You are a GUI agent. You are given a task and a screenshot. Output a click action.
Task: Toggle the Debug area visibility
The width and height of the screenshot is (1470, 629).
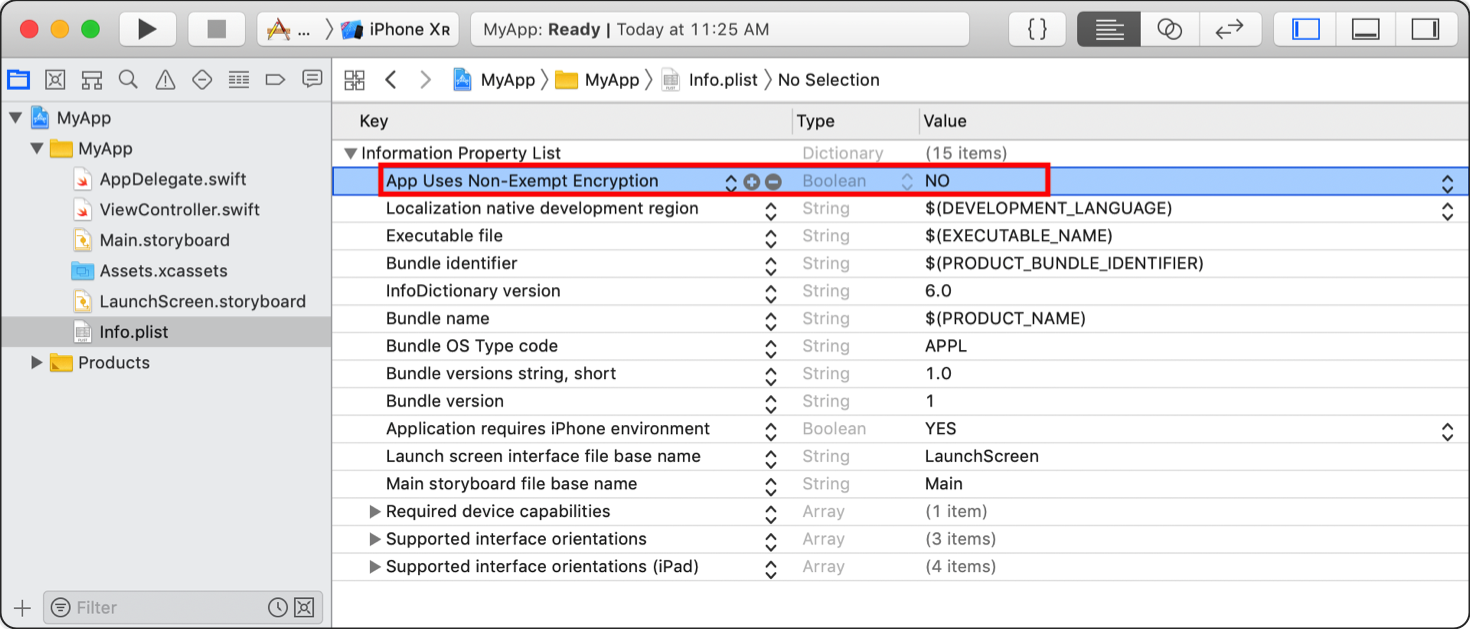pyautogui.click(x=1366, y=29)
